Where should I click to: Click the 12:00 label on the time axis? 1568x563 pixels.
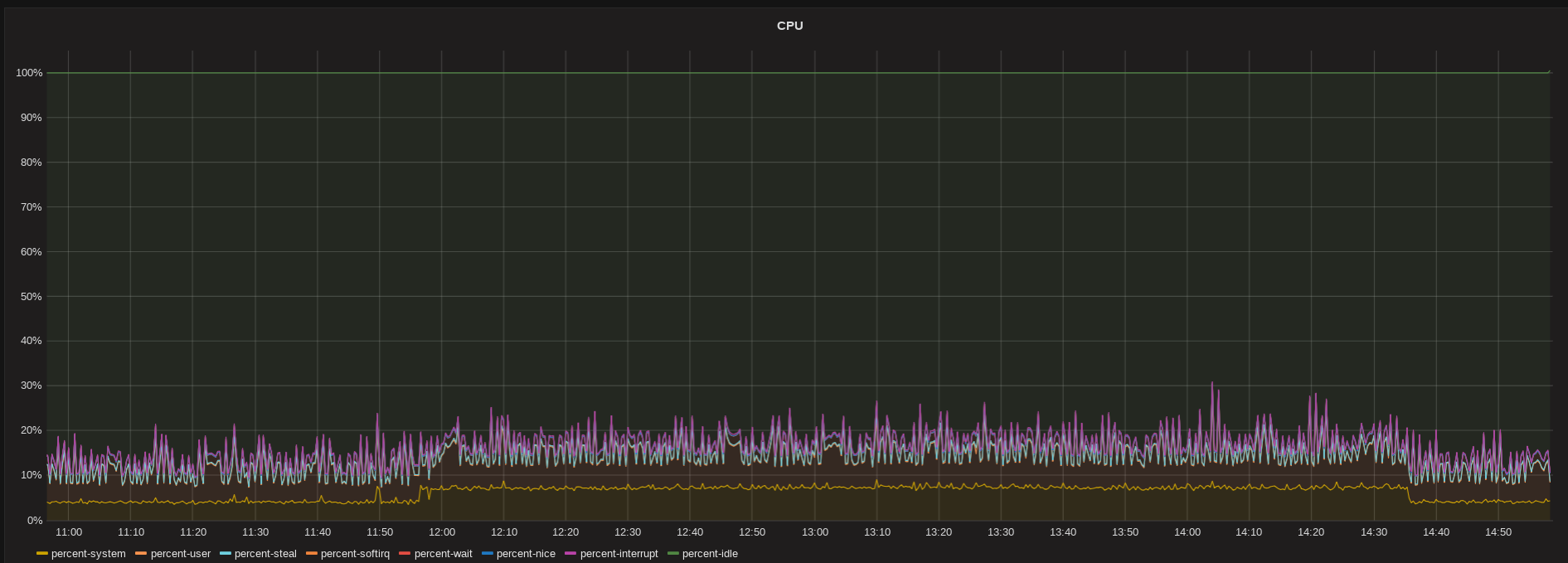pos(442,532)
